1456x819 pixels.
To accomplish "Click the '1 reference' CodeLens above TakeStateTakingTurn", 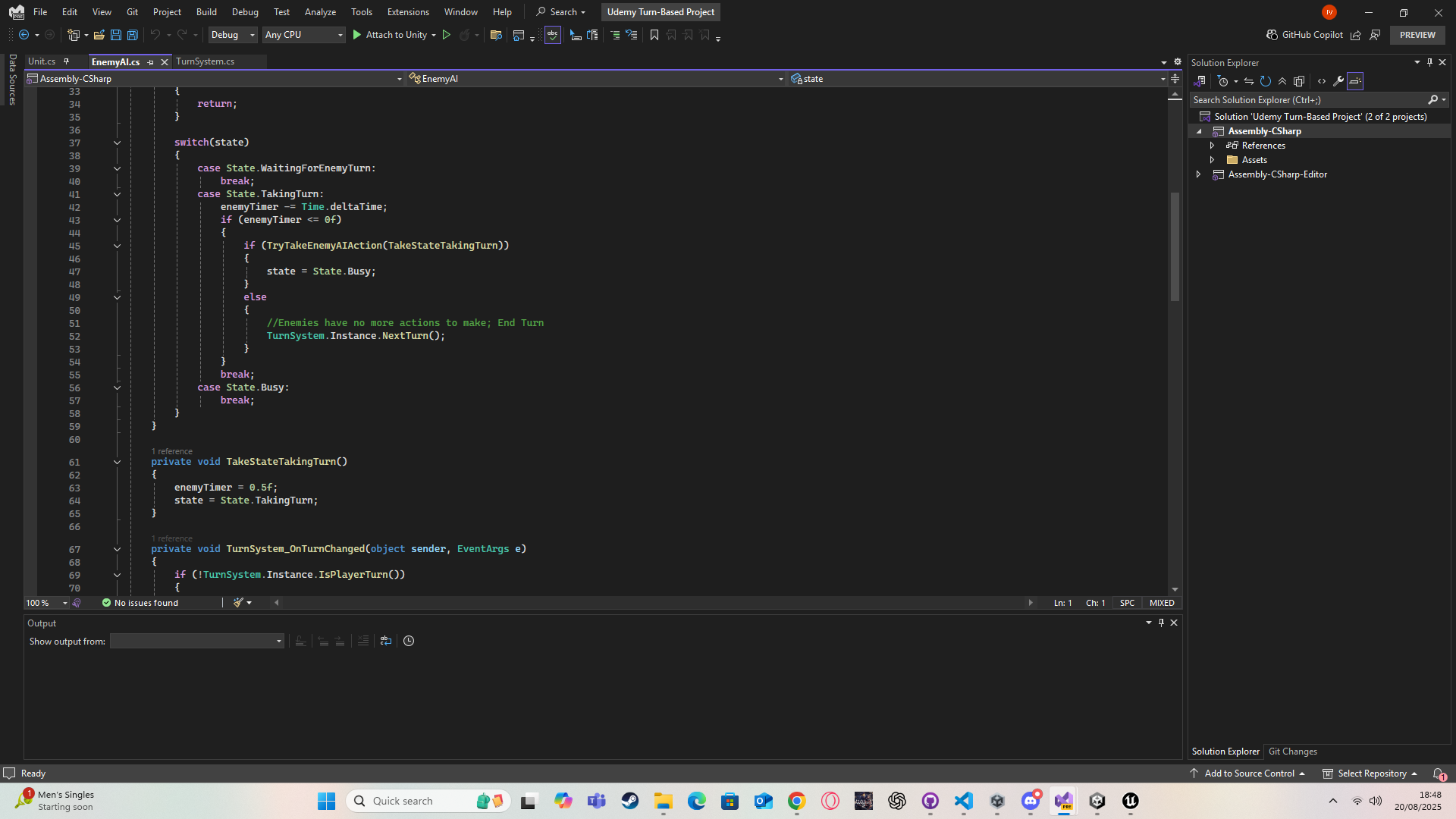I will [x=171, y=451].
